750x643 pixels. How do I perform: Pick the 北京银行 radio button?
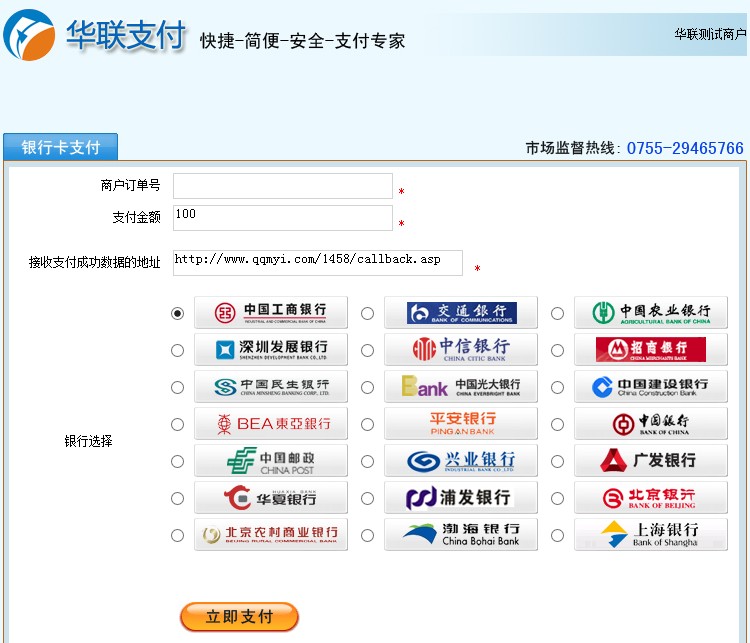click(557, 499)
